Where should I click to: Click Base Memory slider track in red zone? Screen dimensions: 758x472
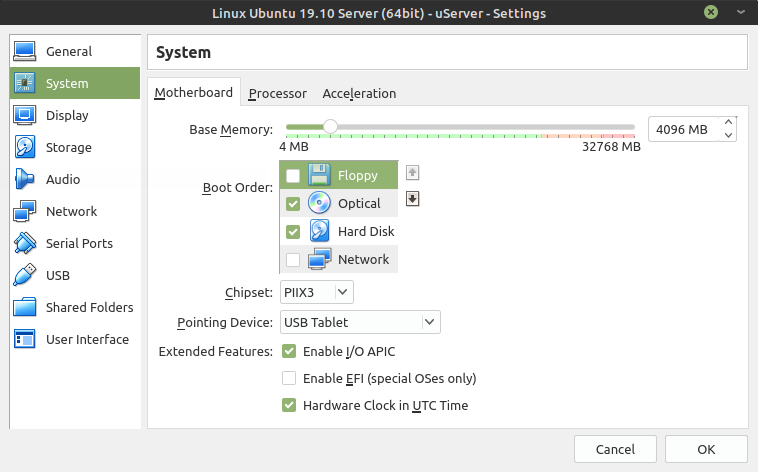pyautogui.click(x=619, y=127)
